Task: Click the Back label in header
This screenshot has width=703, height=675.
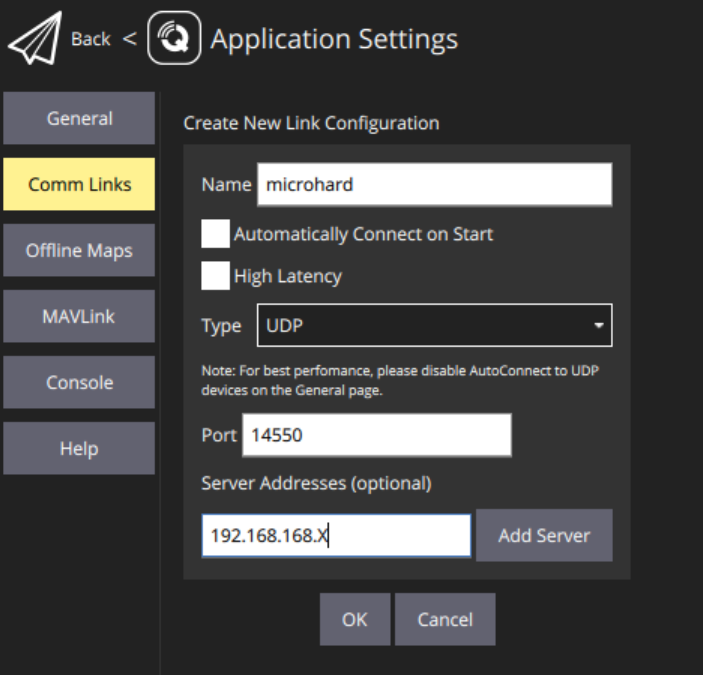Action: (90, 39)
